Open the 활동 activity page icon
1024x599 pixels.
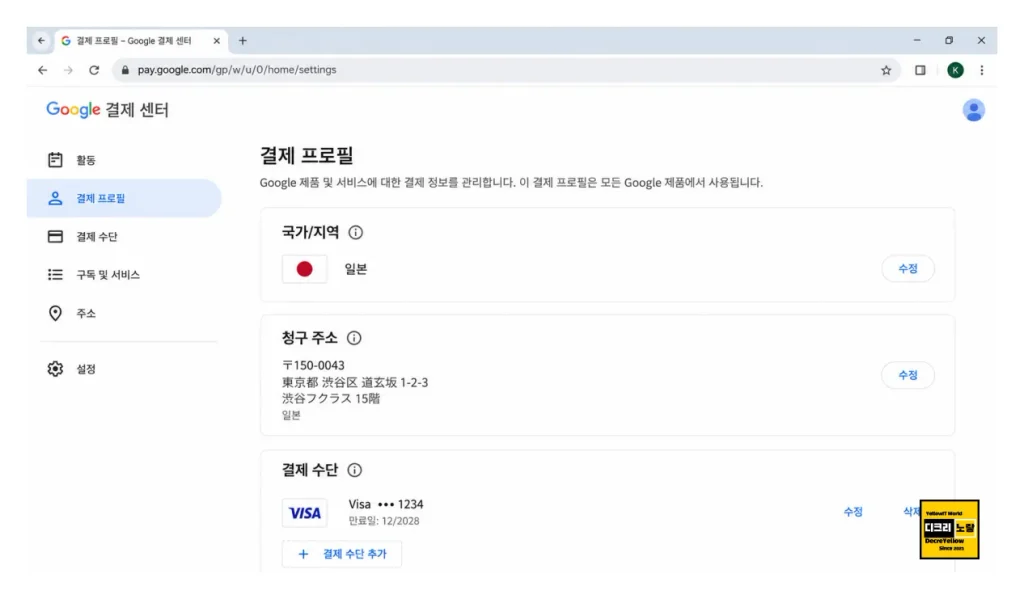[x=56, y=160]
